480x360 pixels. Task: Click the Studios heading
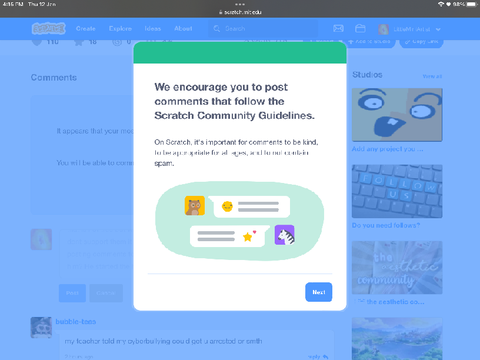coord(367,75)
